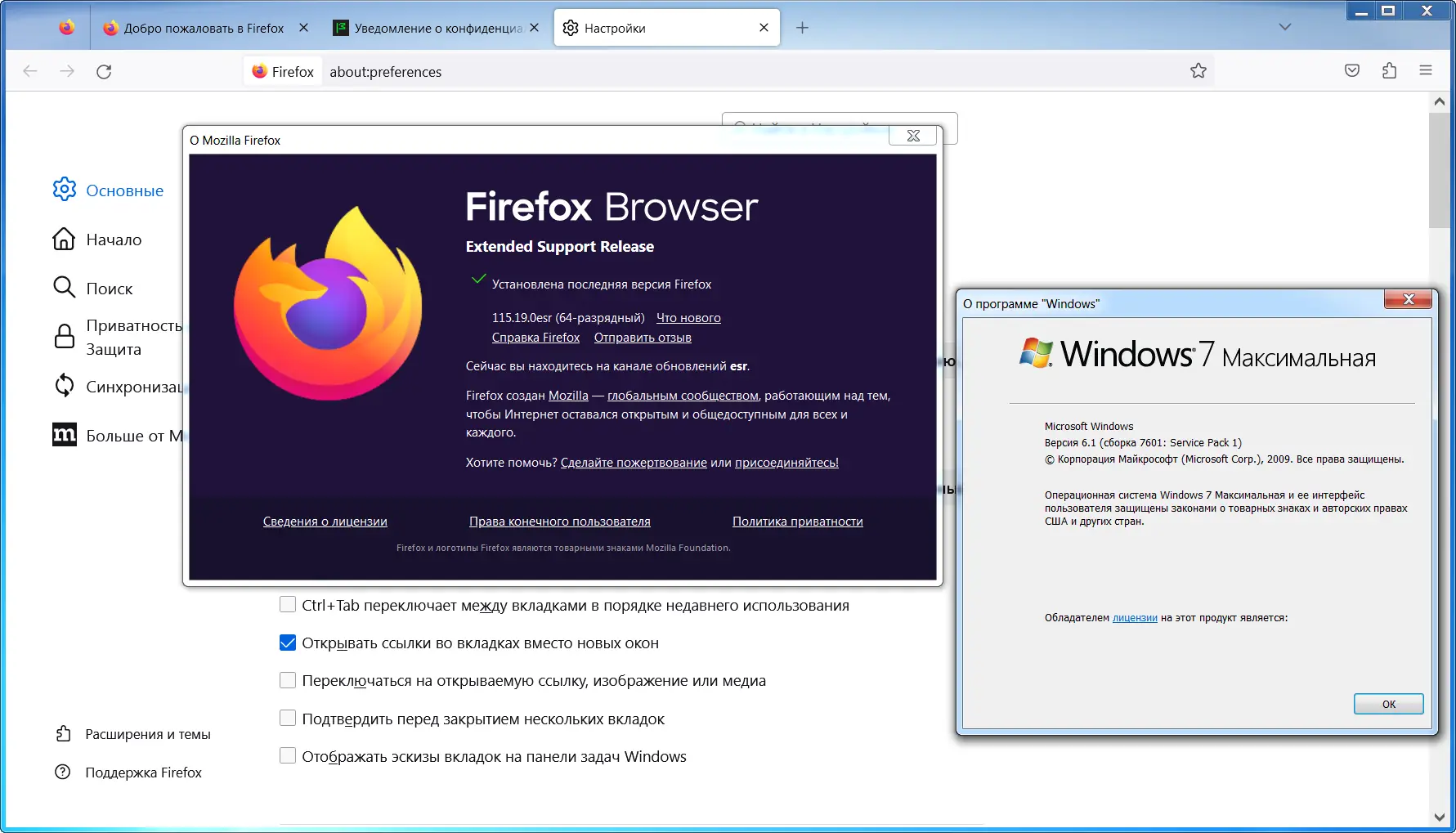
Task: Open the Что нового link
Action: click(x=688, y=317)
